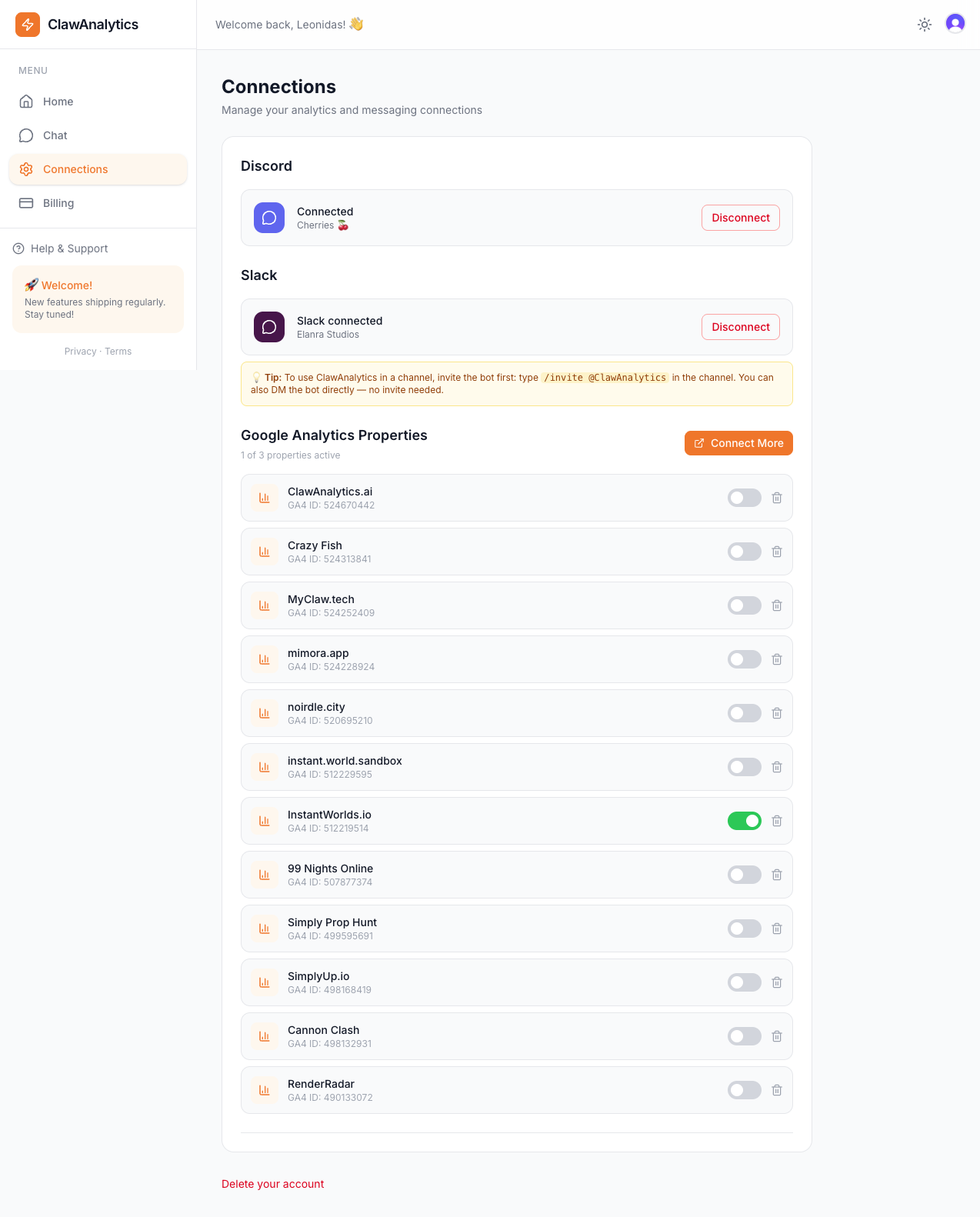Click the Connections gear icon
980x1217 pixels.
pyautogui.click(x=26, y=169)
